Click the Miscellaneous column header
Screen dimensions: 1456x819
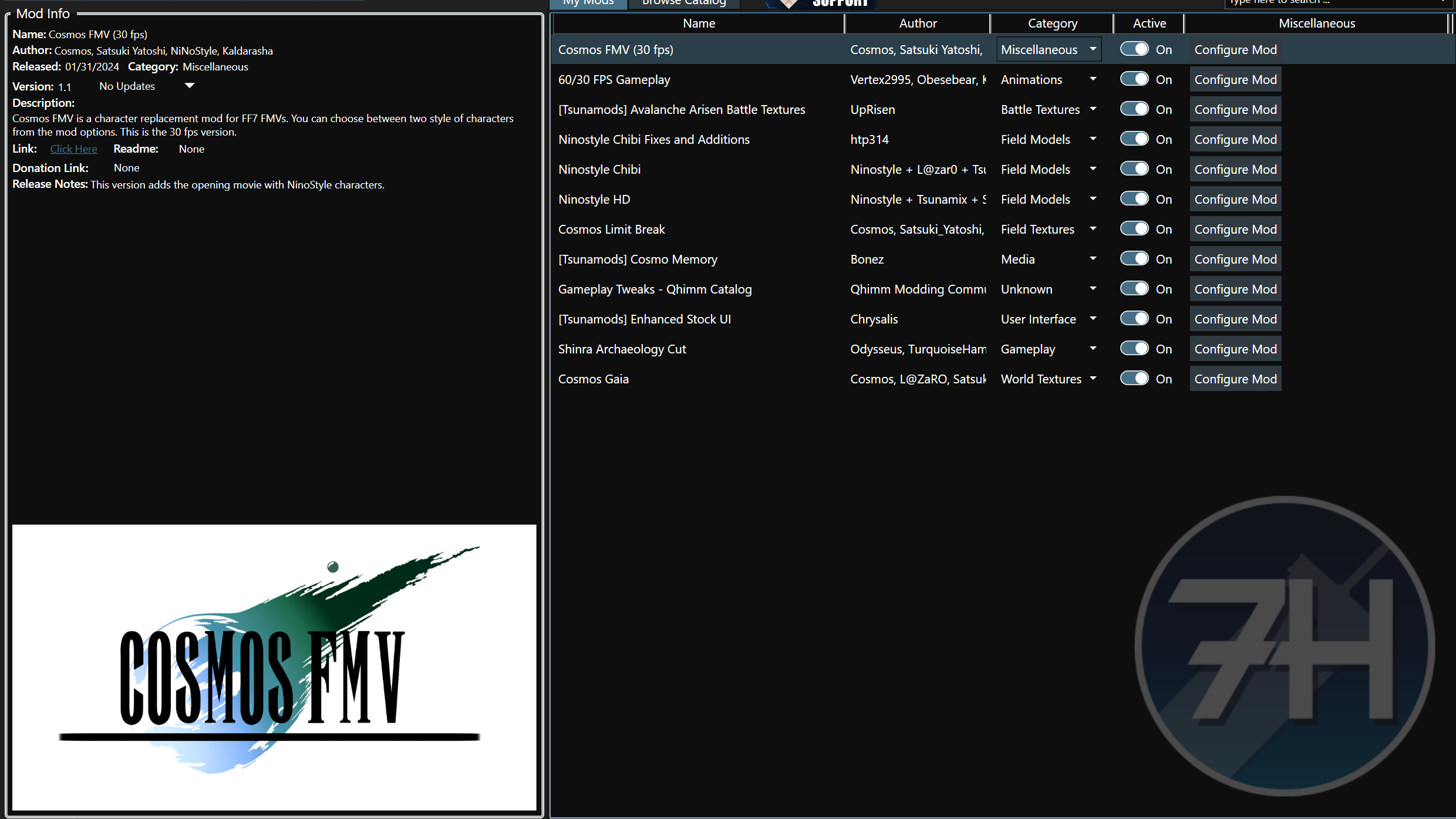pyautogui.click(x=1317, y=23)
